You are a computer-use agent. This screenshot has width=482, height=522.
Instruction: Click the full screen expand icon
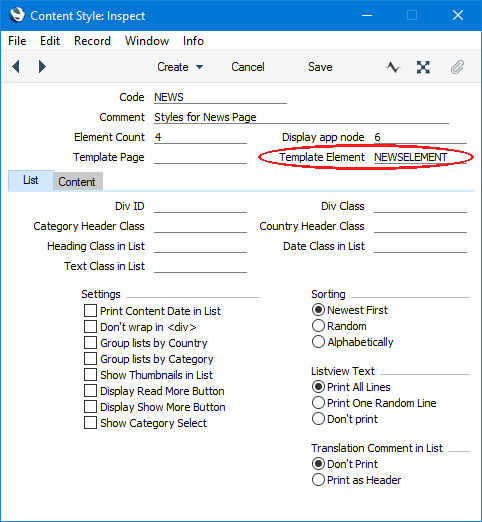click(x=423, y=67)
